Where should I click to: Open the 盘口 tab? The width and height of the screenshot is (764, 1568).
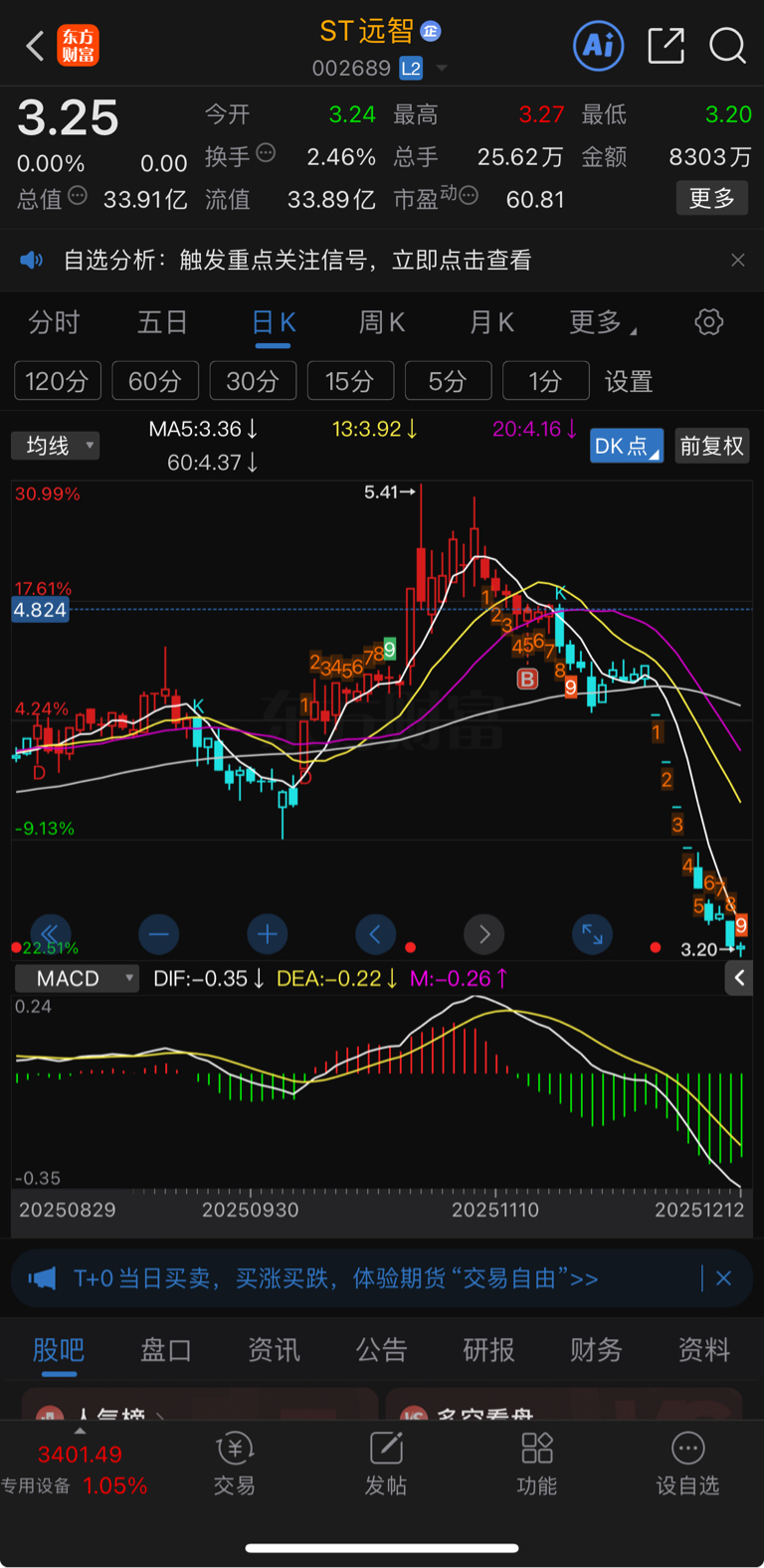pos(166,1350)
